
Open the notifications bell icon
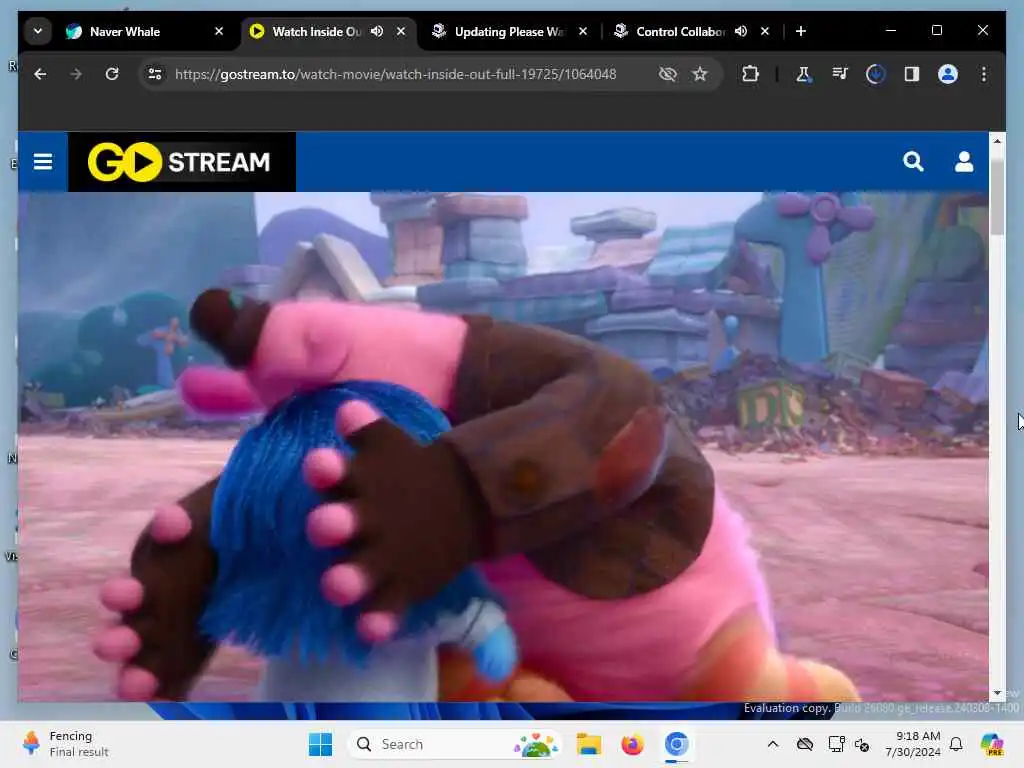tap(956, 744)
